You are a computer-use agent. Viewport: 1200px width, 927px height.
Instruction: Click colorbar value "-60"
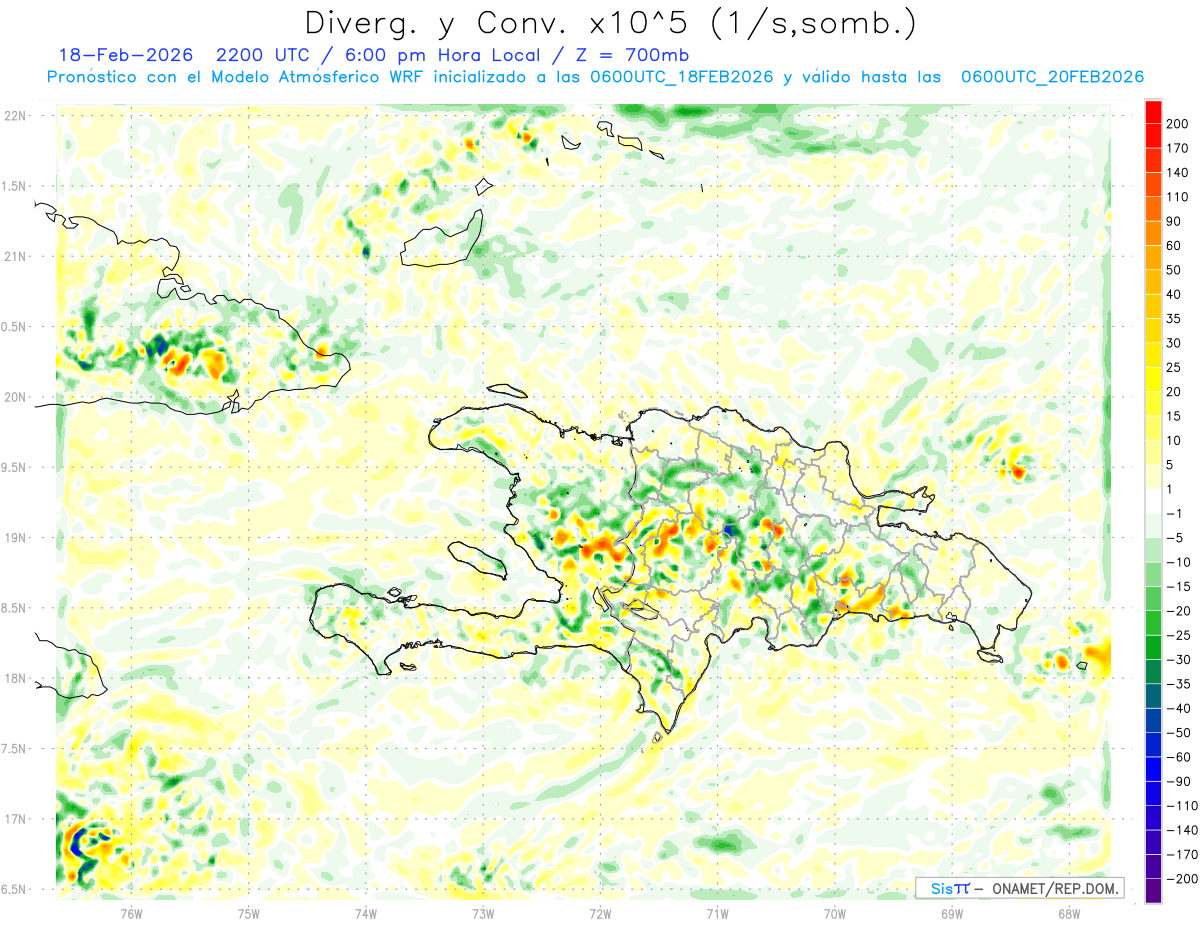(1179, 757)
